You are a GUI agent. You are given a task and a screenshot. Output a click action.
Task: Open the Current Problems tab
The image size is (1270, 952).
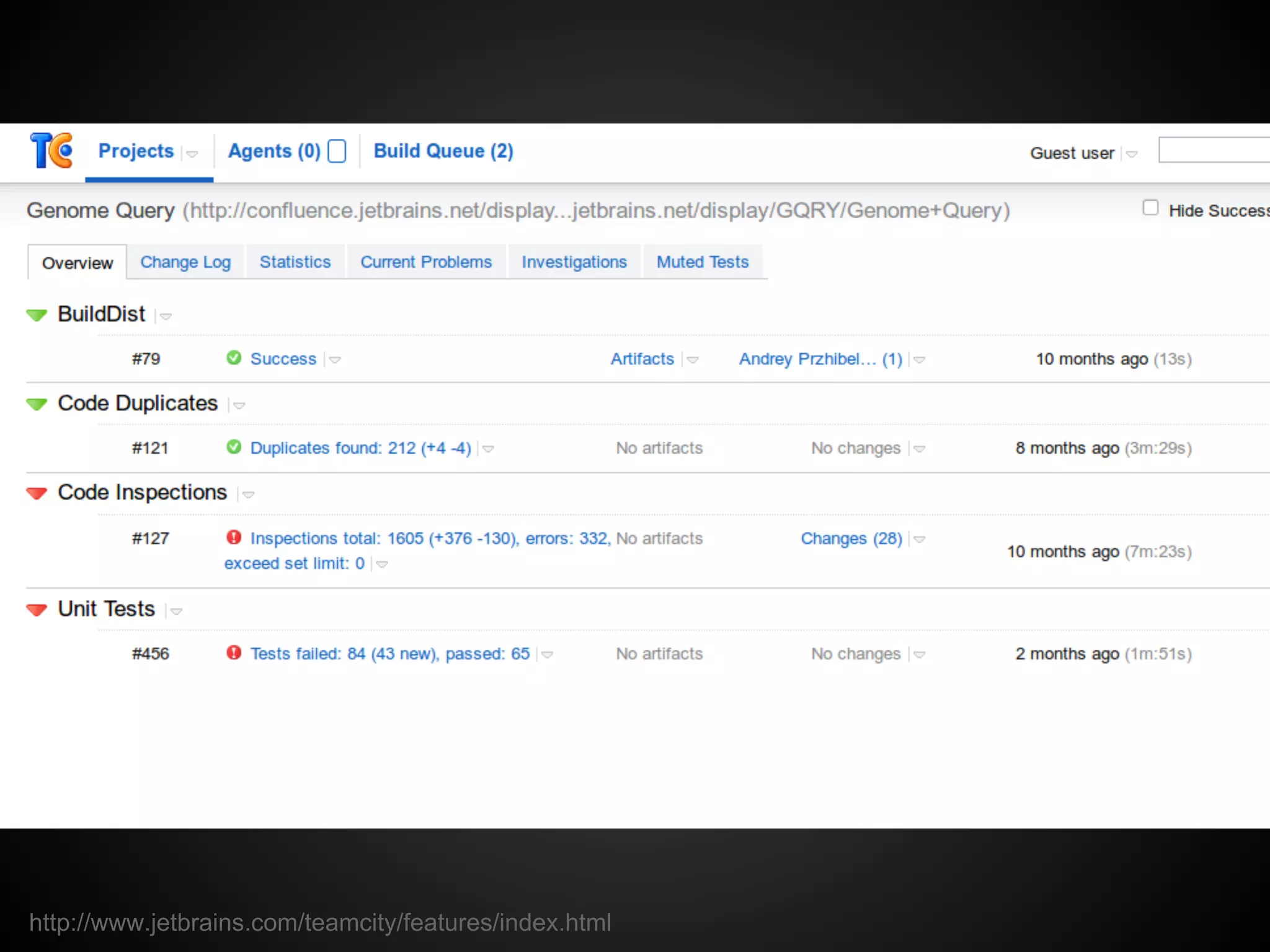point(426,262)
